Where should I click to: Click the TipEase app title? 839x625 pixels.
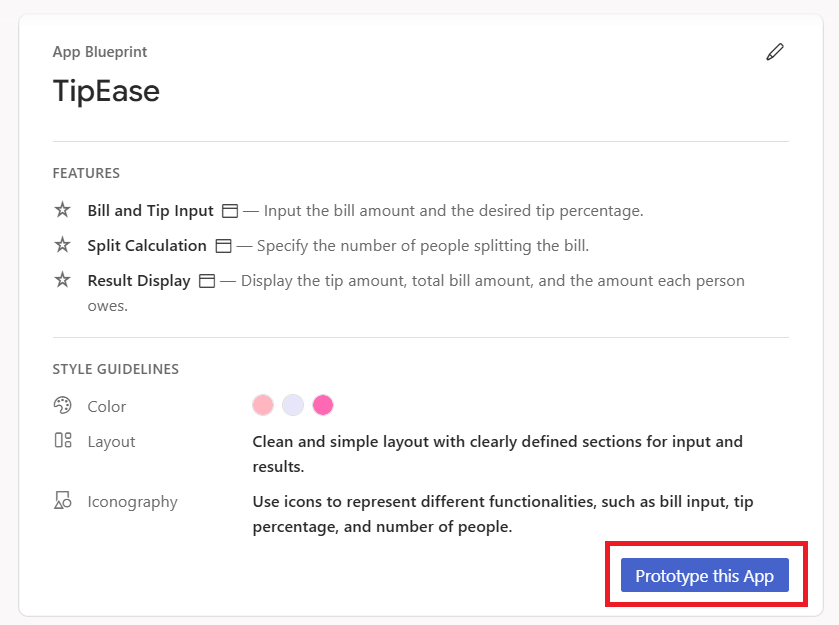(x=106, y=91)
